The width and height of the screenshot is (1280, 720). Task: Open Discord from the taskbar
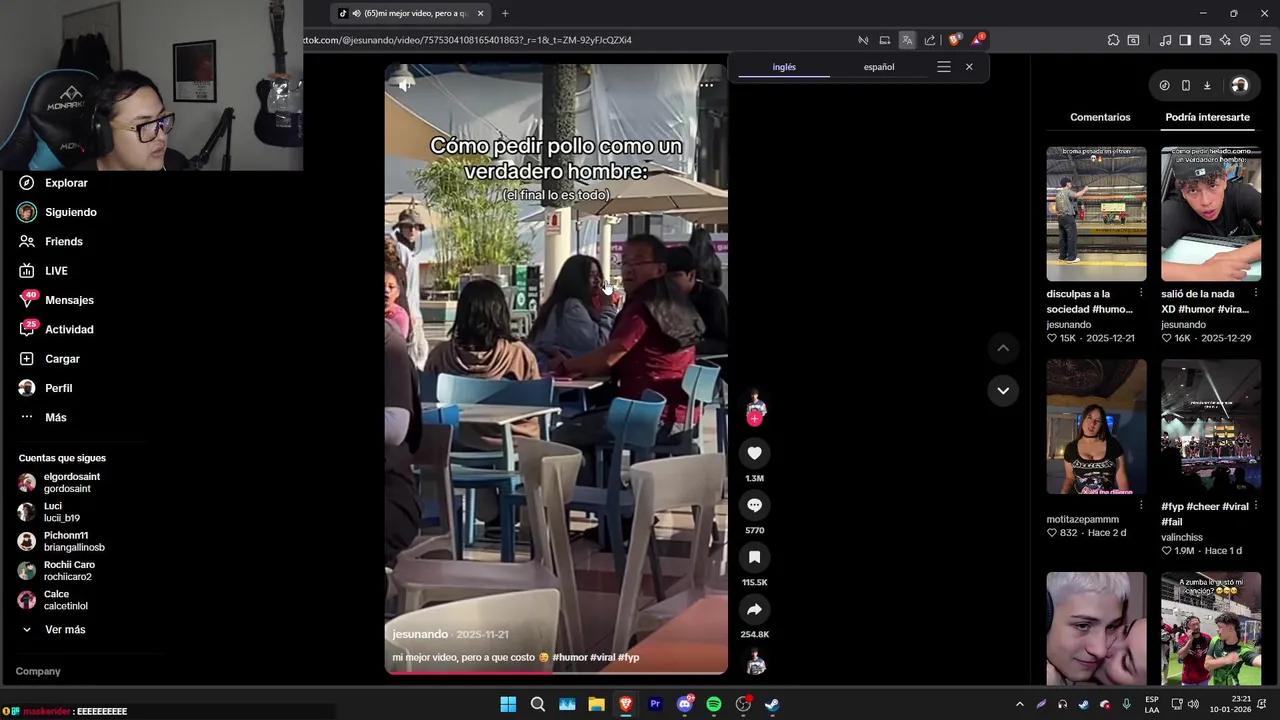(685, 704)
